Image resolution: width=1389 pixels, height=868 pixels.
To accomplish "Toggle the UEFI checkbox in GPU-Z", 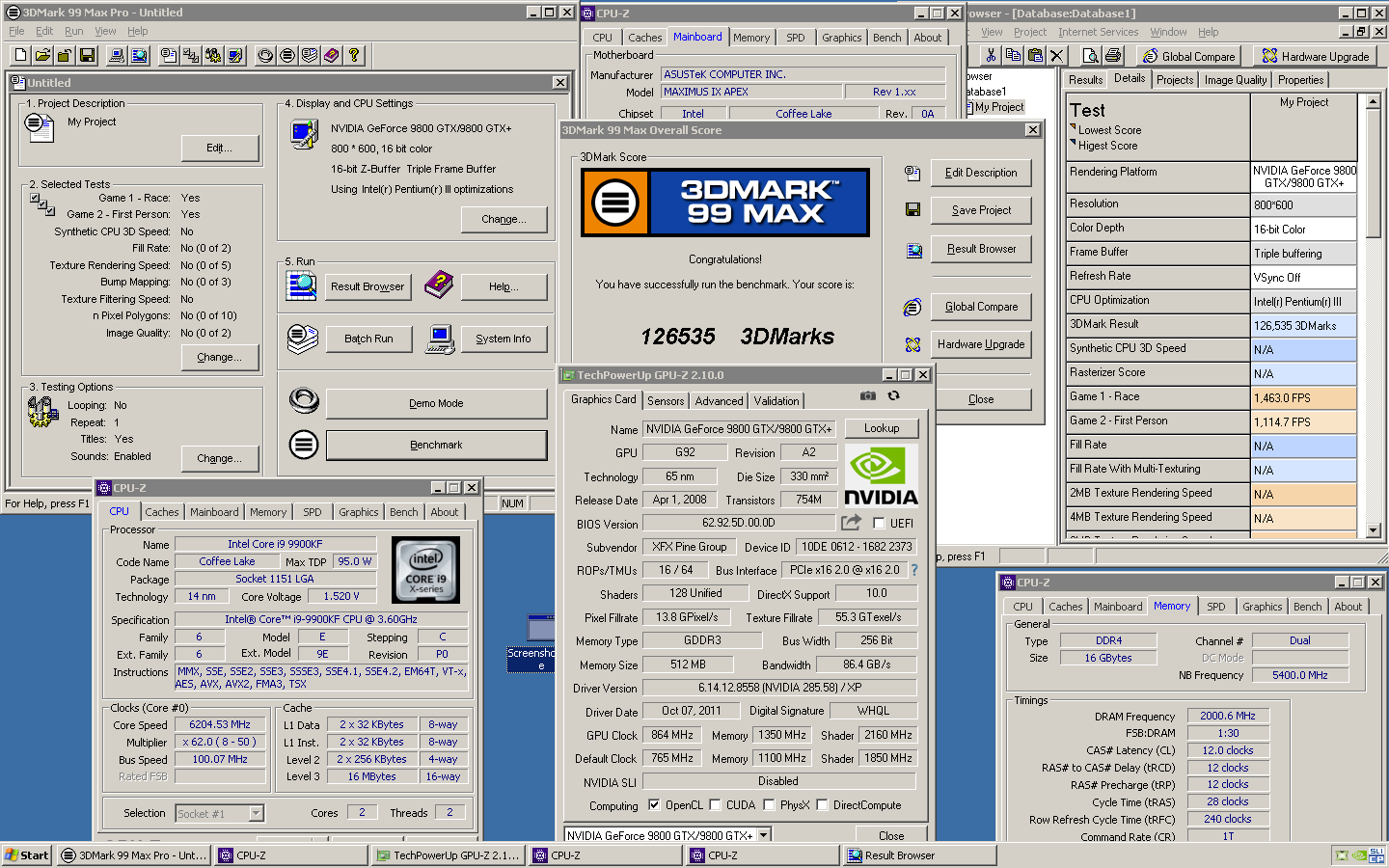I will (879, 523).
